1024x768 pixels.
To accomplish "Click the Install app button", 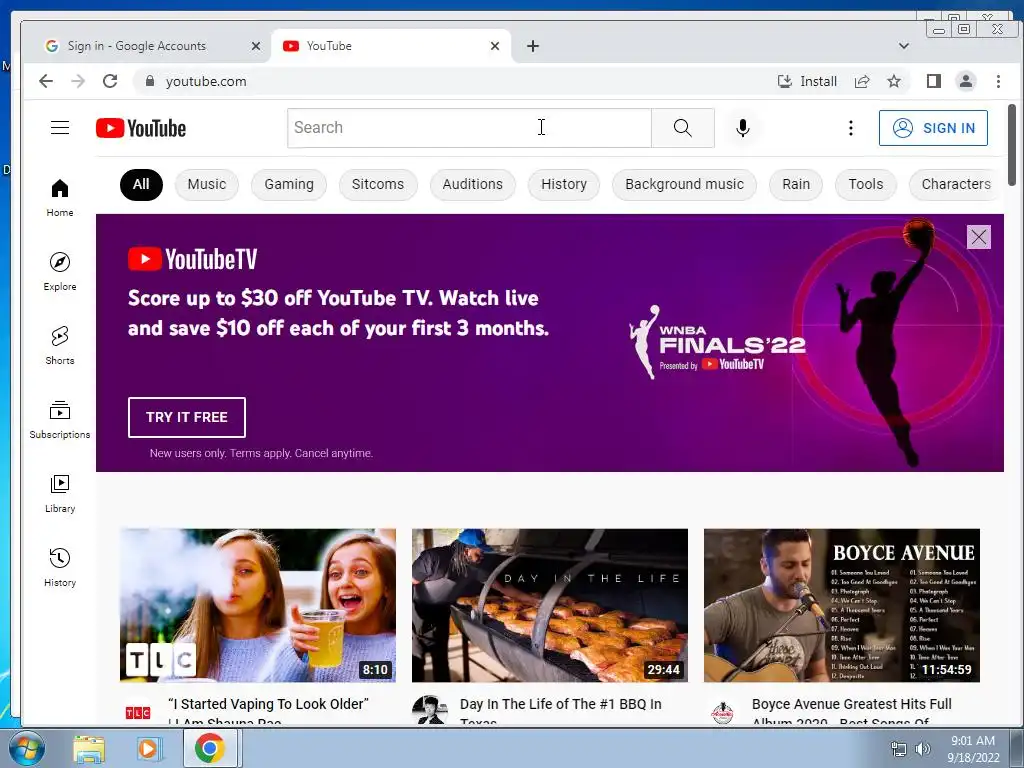I will coord(807,81).
